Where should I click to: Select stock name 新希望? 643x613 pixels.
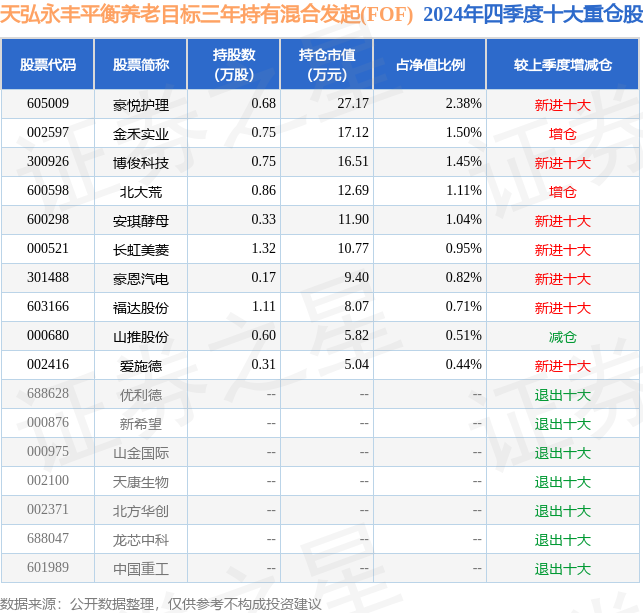[141, 424]
